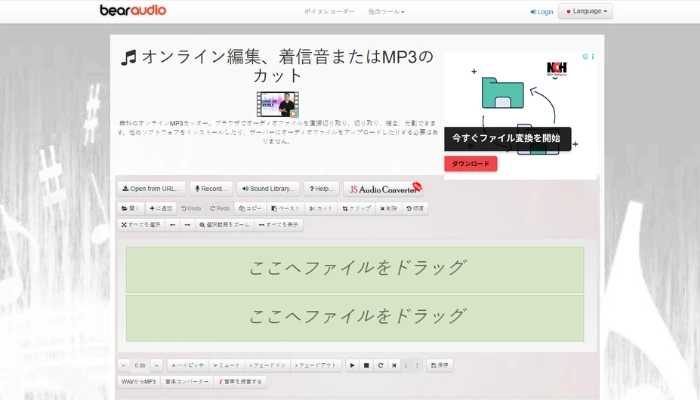Click the 0 db volume value

click(x=140, y=365)
